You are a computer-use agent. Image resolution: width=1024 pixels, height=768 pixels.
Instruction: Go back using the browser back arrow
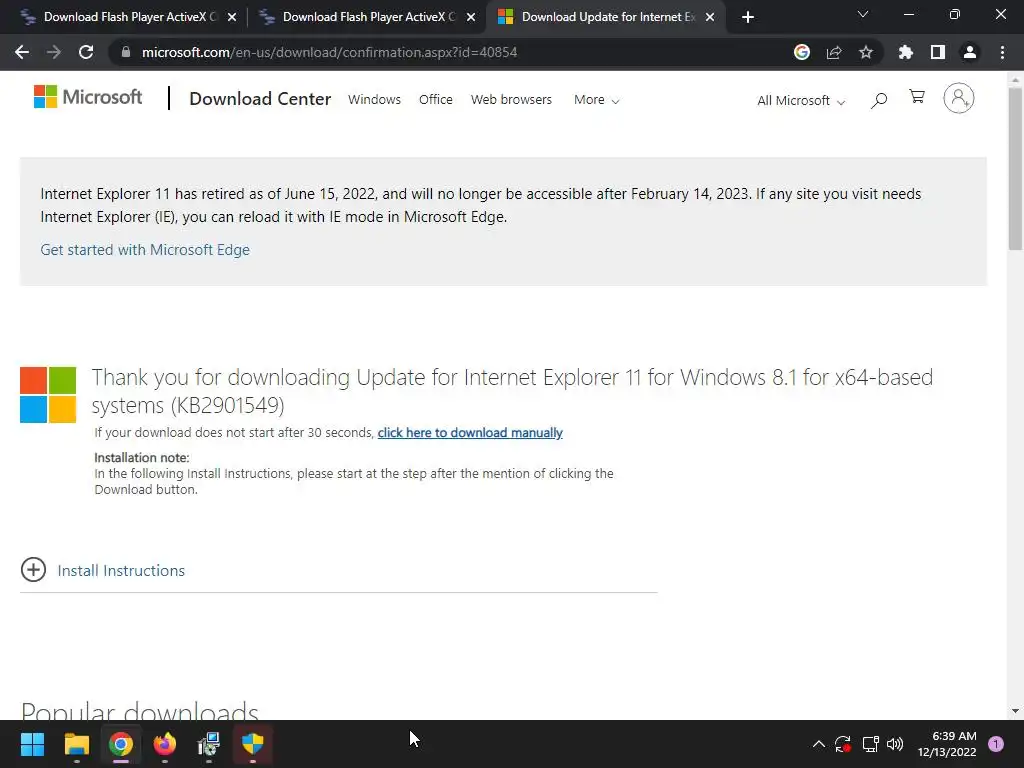coord(22,52)
